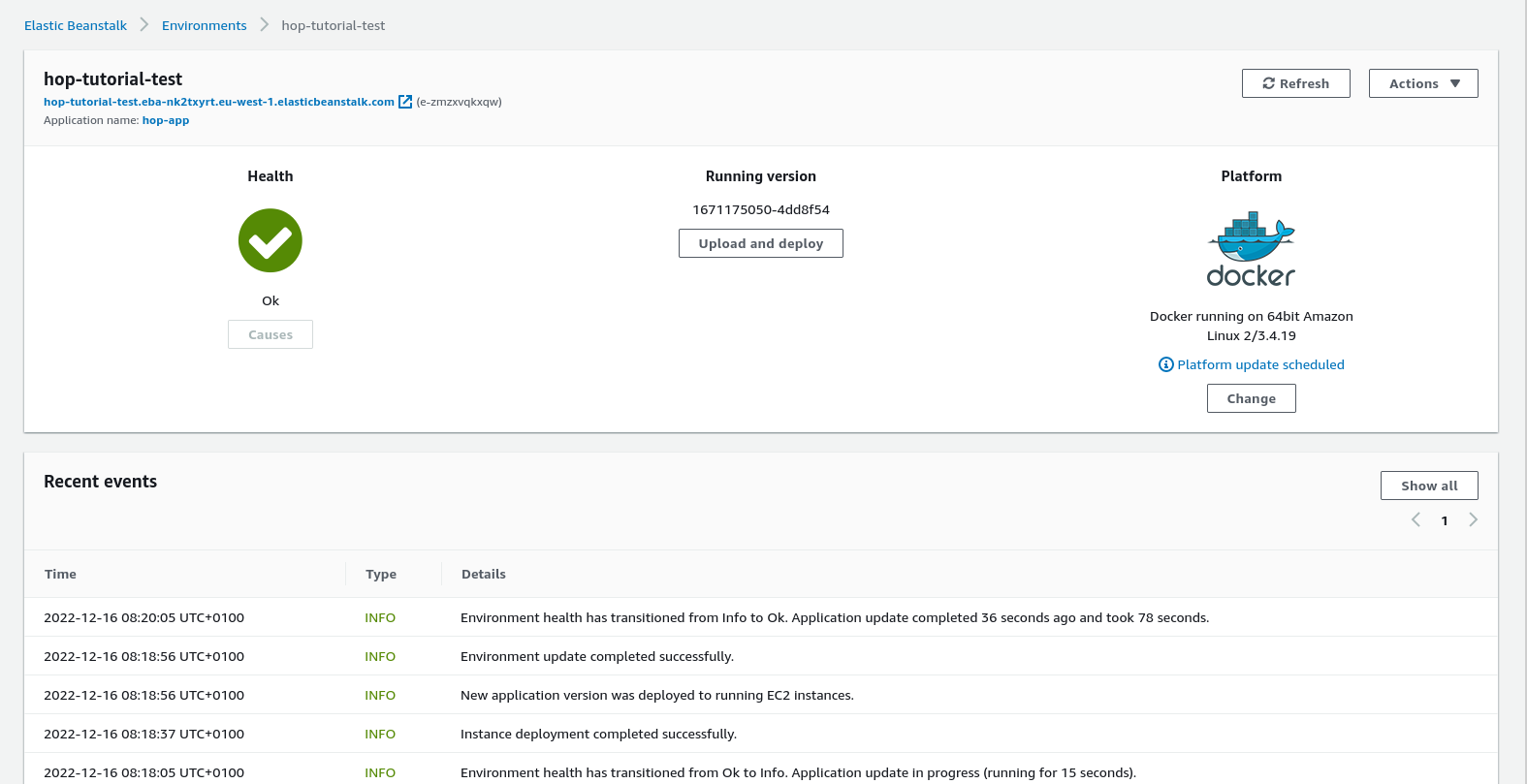
Task: Click the Causes button
Action: tap(270, 334)
